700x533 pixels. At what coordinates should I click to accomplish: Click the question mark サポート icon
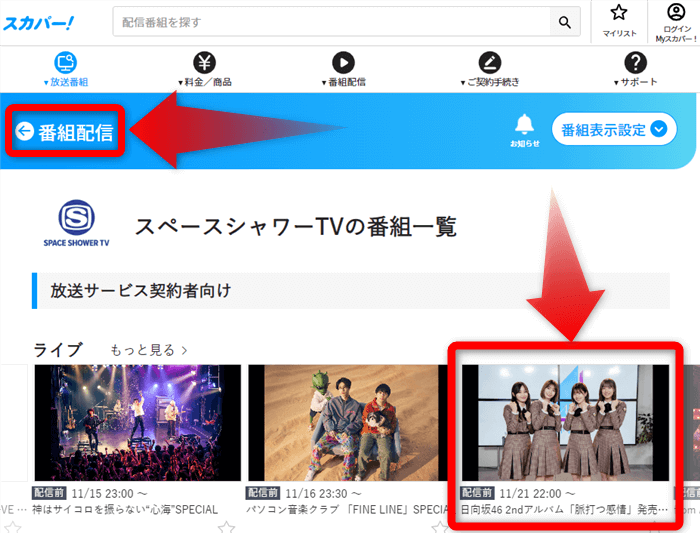636,62
